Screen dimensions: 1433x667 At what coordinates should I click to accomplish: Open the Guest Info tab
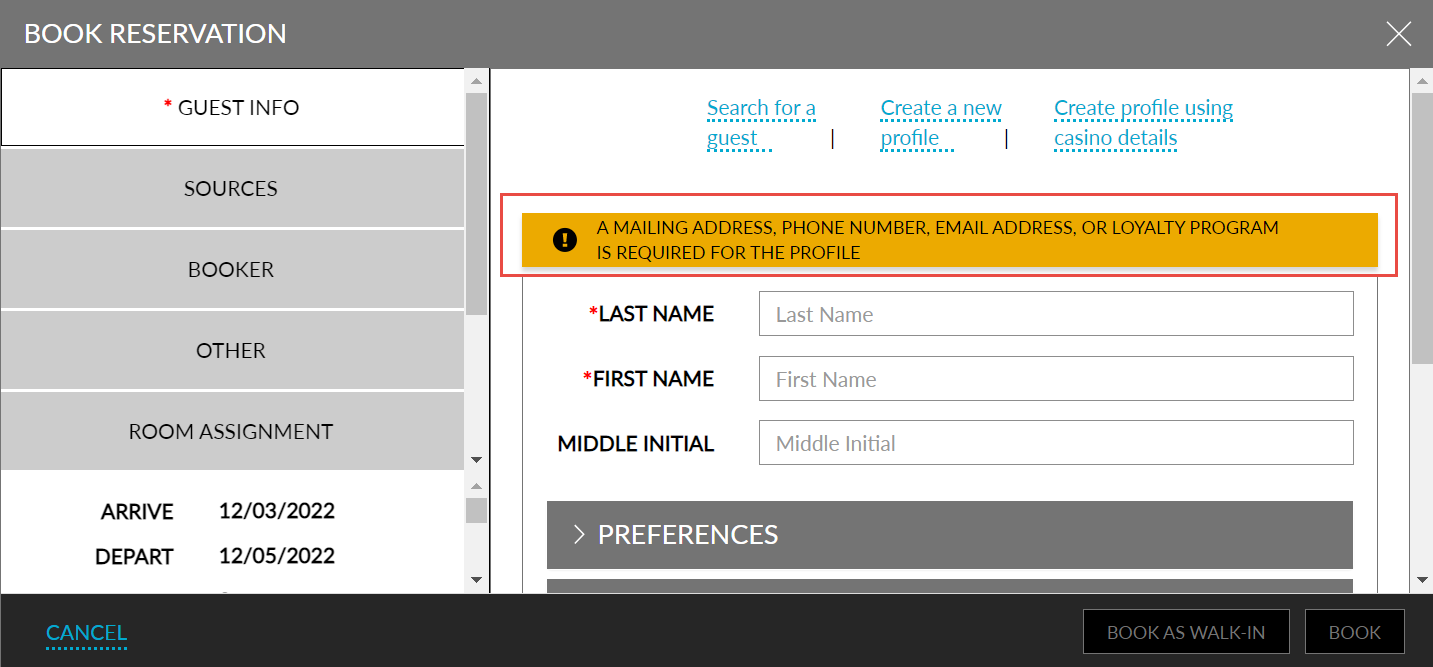(x=232, y=107)
